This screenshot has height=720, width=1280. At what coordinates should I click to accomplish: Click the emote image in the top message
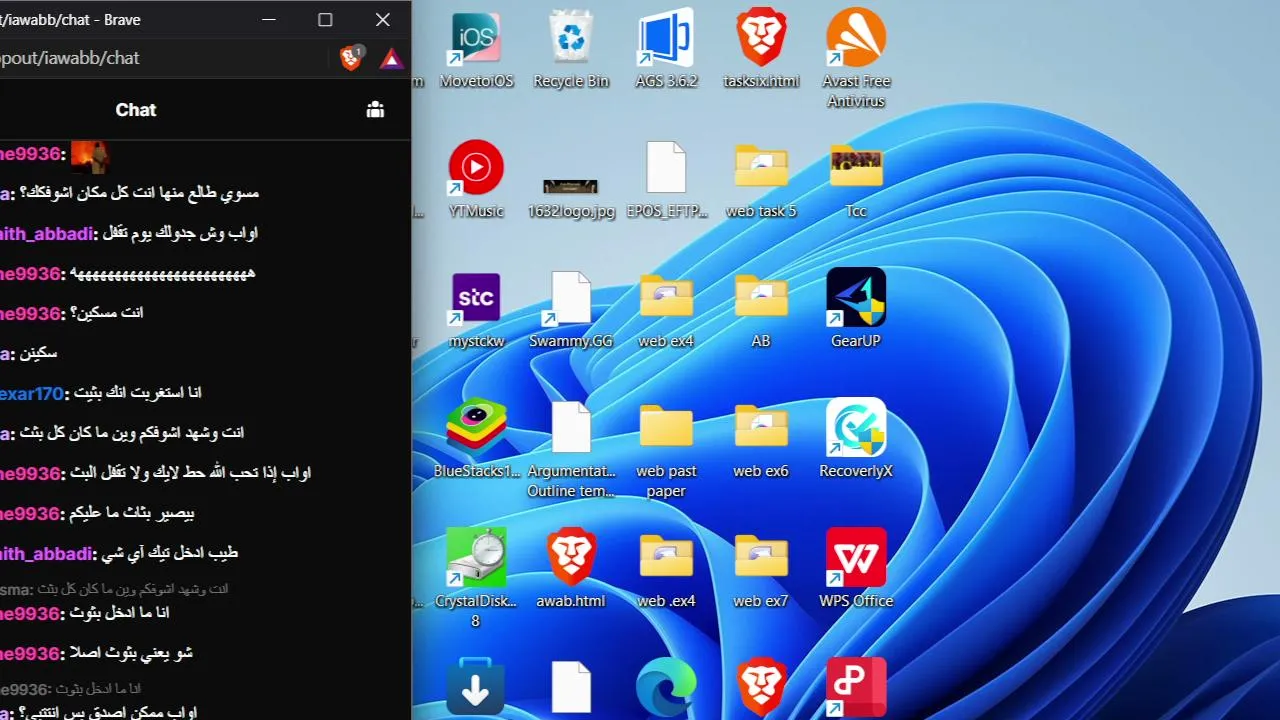coord(89,155)
